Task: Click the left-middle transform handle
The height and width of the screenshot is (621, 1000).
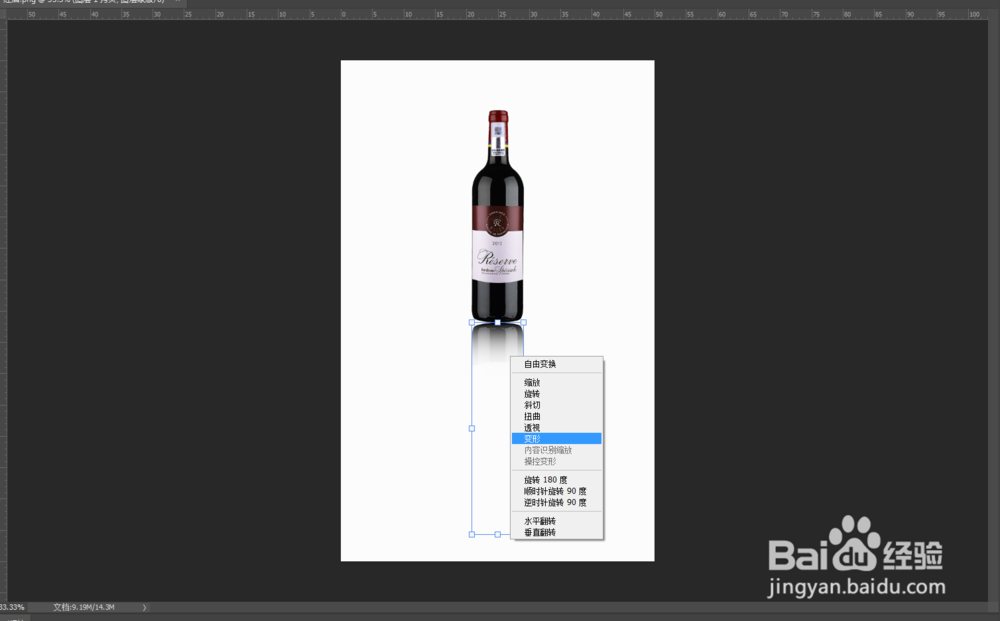Action: (472, 428)
